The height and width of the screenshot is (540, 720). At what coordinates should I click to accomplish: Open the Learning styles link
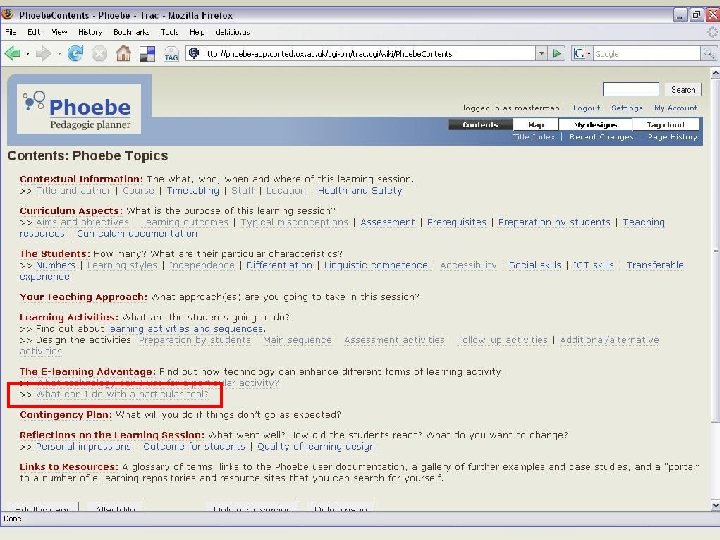click(122, 265)
